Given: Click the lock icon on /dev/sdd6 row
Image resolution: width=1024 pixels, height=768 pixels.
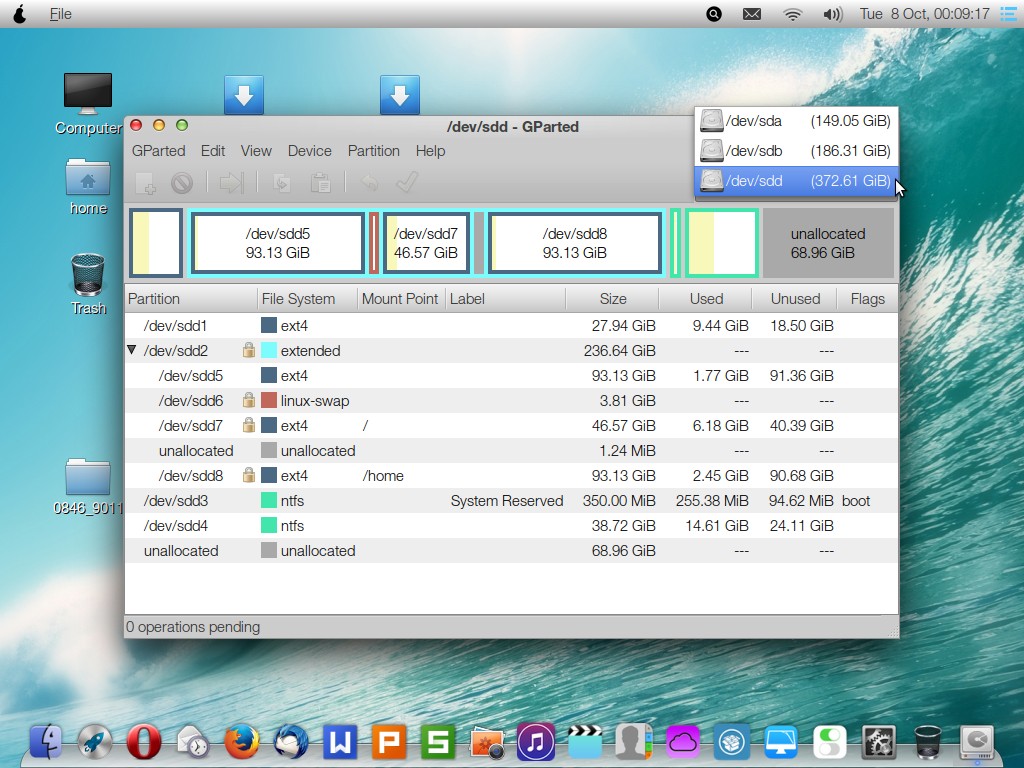Looking at the screenshot, I should (x=249, y=400).
